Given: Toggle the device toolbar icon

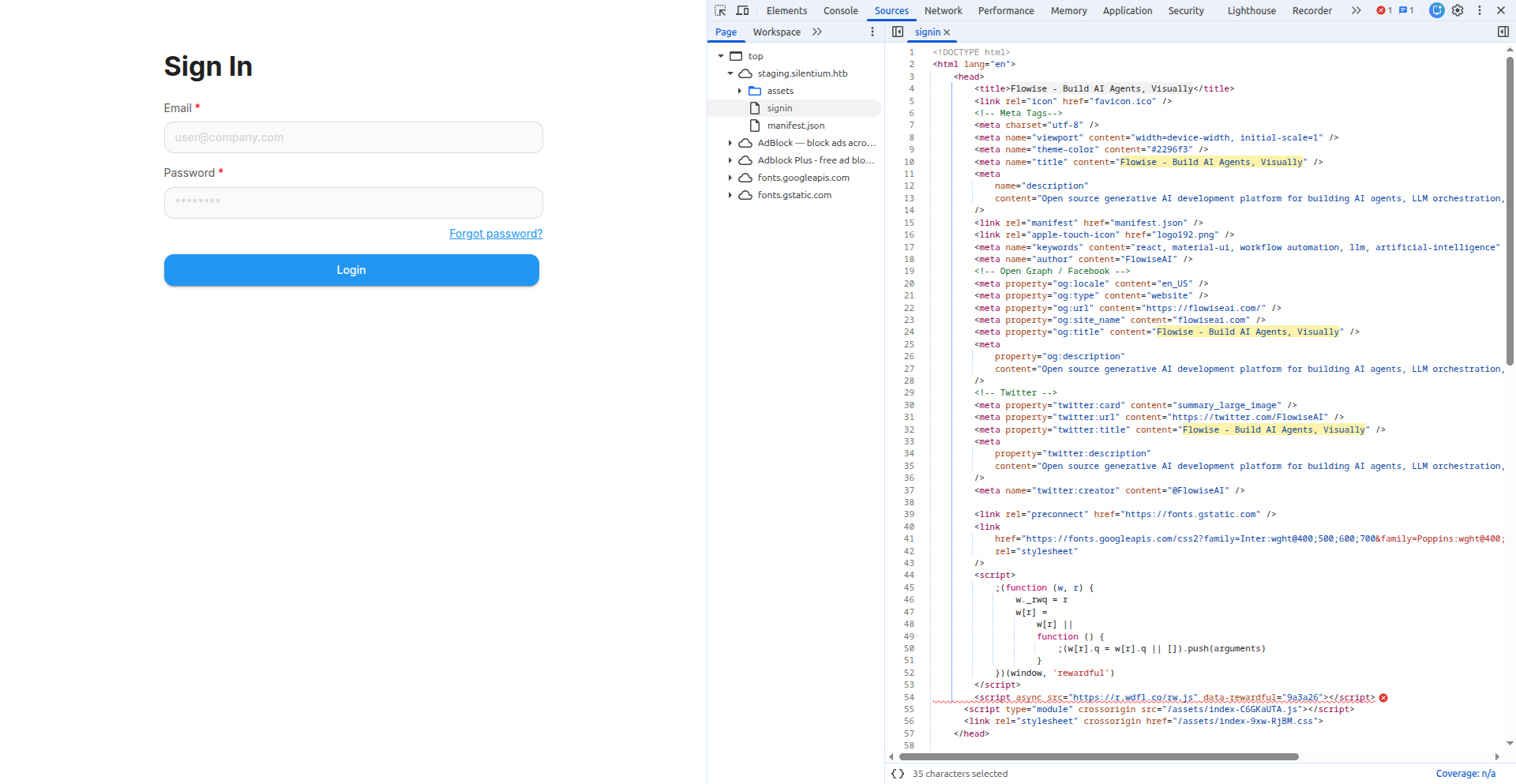Looking at the screenshot, I should (742, 10).
